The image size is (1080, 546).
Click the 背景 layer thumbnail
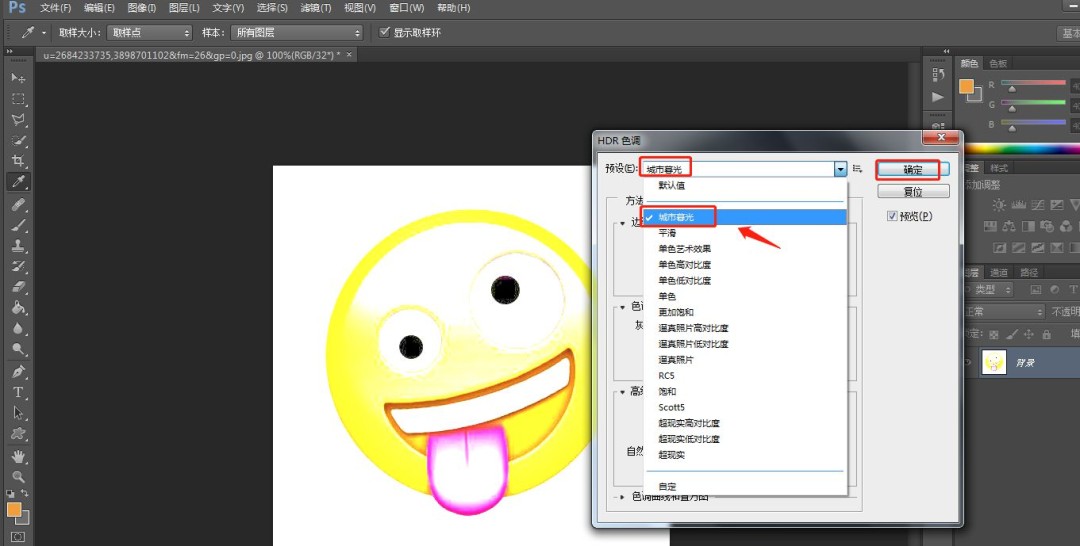coord(994,362)
